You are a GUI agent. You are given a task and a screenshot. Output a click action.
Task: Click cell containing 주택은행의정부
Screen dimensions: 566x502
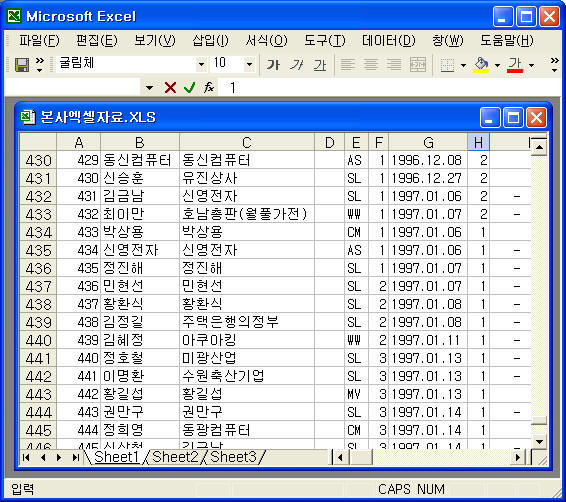pos(247,322)
